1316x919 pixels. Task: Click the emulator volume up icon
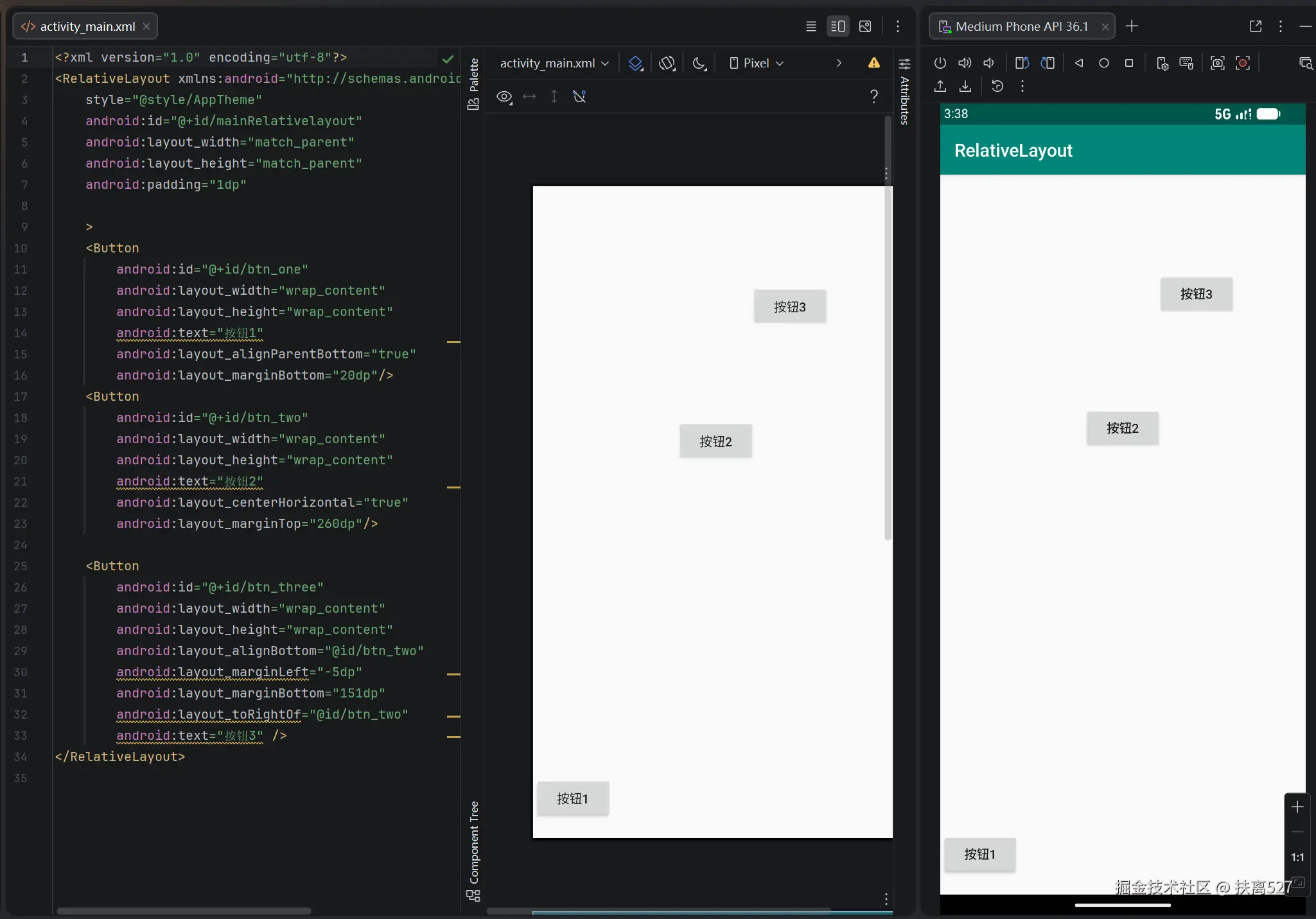[965, 63]
